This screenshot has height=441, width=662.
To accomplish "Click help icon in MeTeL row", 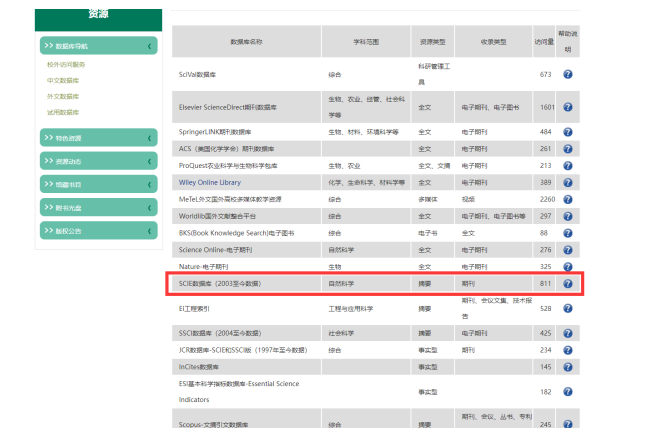I will tap(567, 199).
